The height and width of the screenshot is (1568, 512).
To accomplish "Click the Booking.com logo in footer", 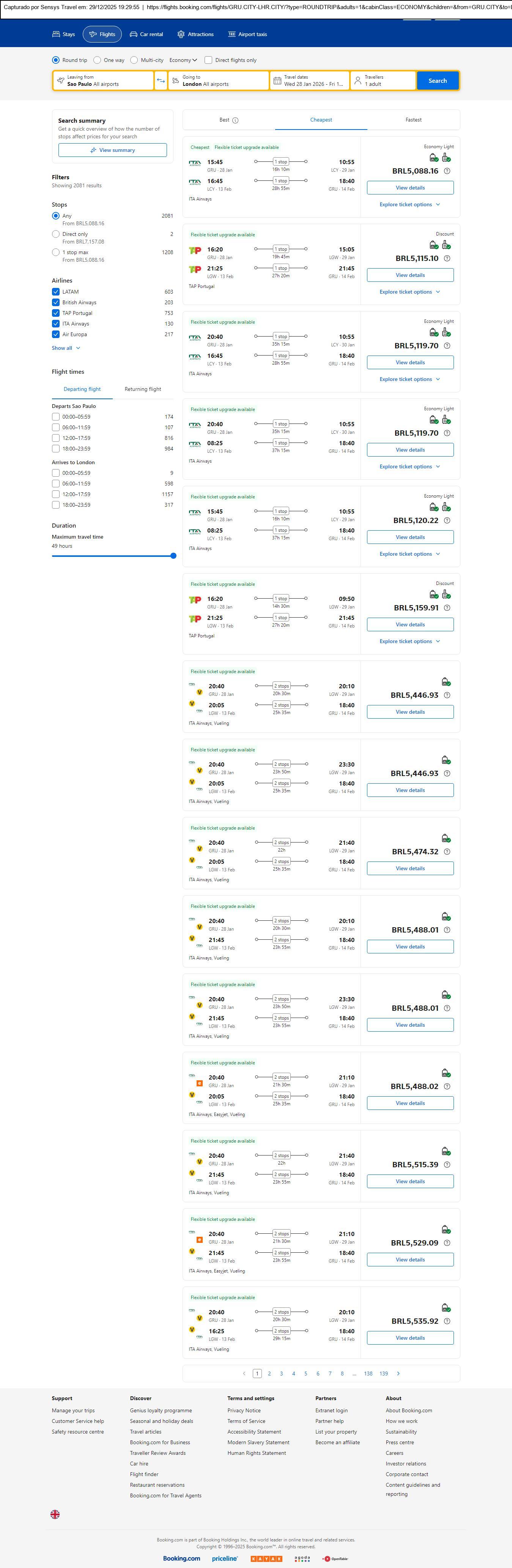I will click(x=181, y=1558).
